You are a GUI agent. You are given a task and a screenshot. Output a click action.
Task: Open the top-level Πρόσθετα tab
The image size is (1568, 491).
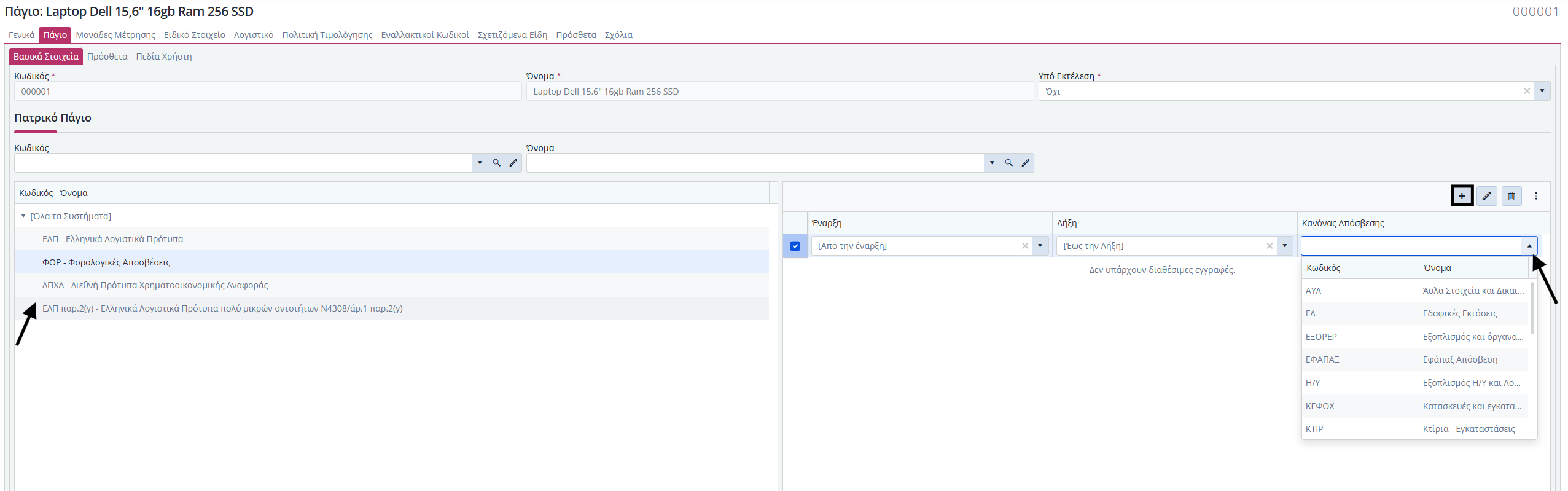[576, 35]
